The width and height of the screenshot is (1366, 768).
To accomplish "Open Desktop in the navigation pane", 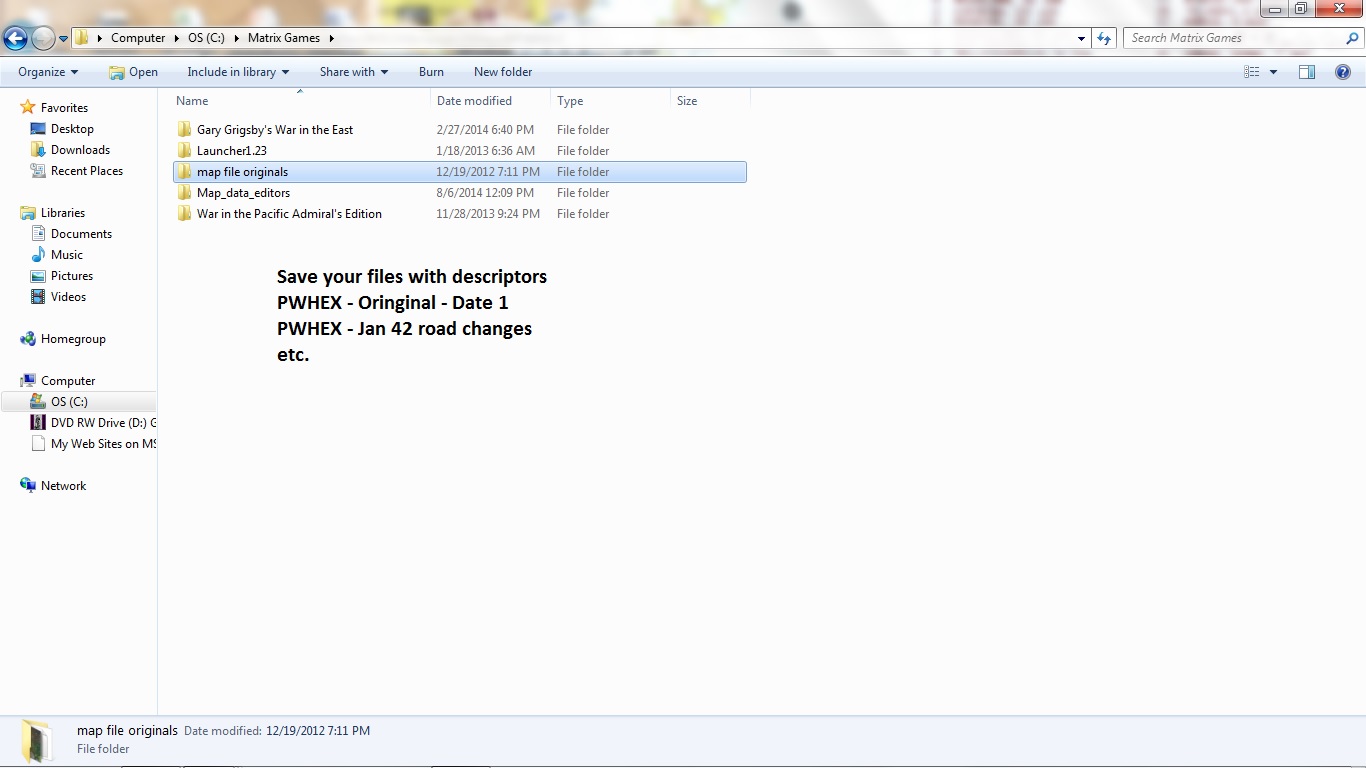I will (x=72, y=129).
